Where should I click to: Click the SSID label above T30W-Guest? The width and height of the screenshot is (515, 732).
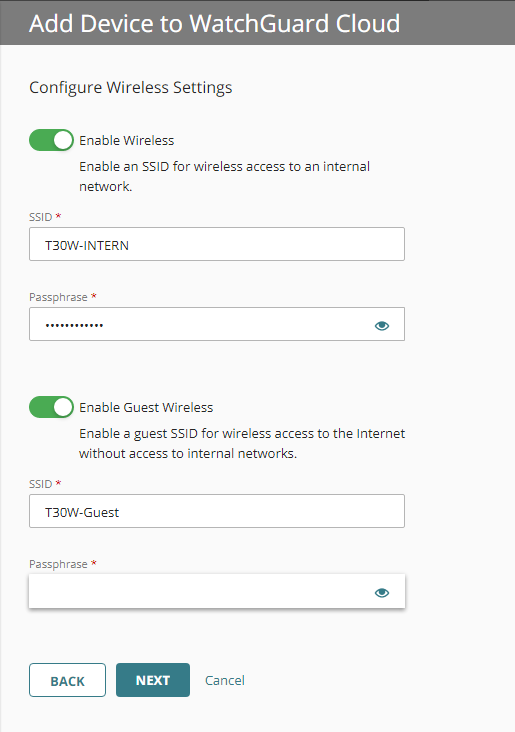click(41, 484)
